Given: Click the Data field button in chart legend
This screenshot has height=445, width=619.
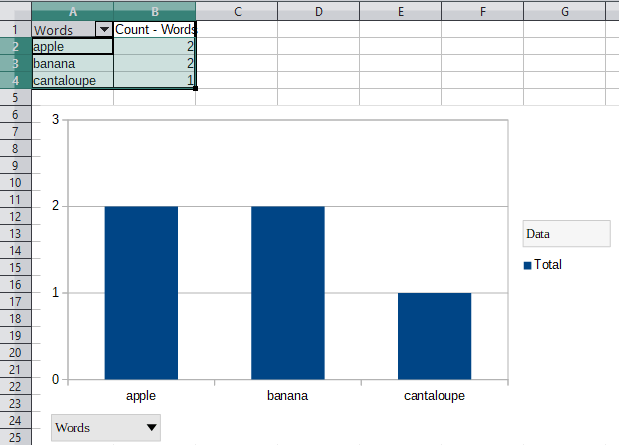Looking at the screenshot, I should click(x=566, y=234).
